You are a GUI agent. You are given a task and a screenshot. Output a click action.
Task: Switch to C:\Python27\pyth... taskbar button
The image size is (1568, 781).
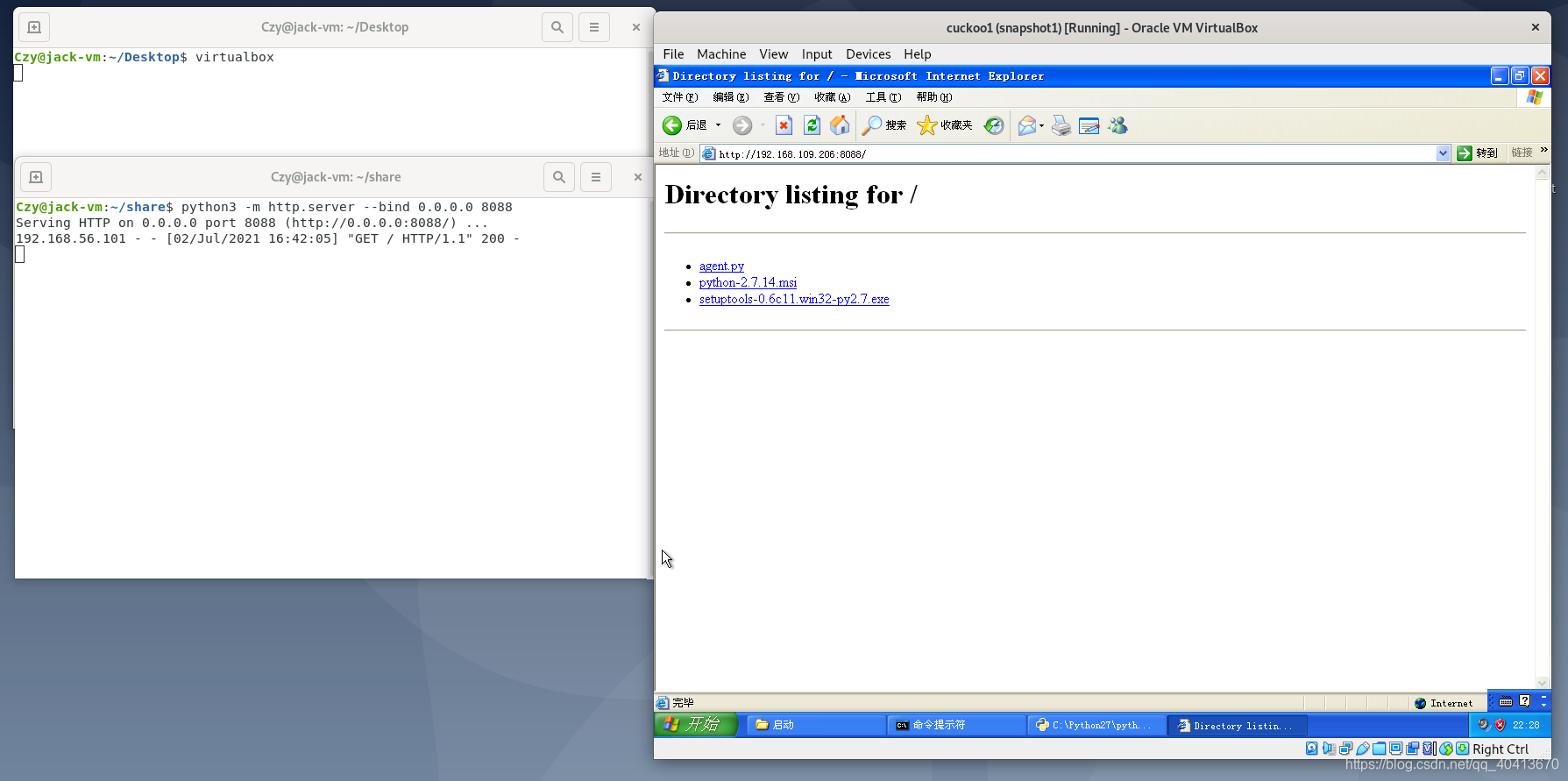click(x=1096, y=725)
